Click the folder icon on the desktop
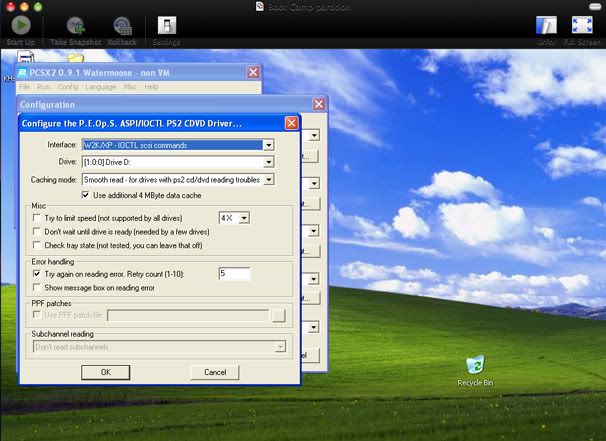Viewport: 606px width, 441px height. click(x=75, y=58)
